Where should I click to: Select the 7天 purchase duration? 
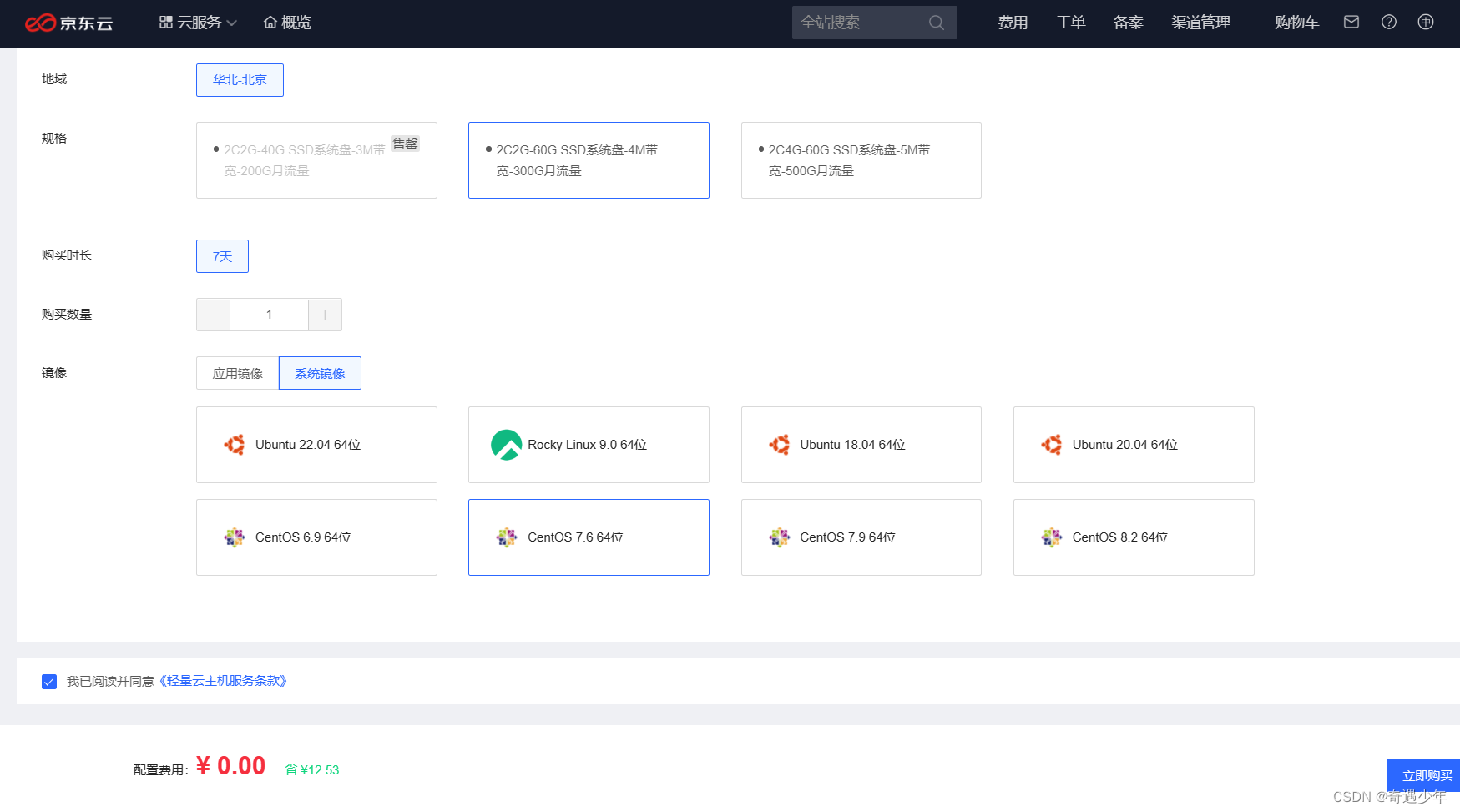222,256
